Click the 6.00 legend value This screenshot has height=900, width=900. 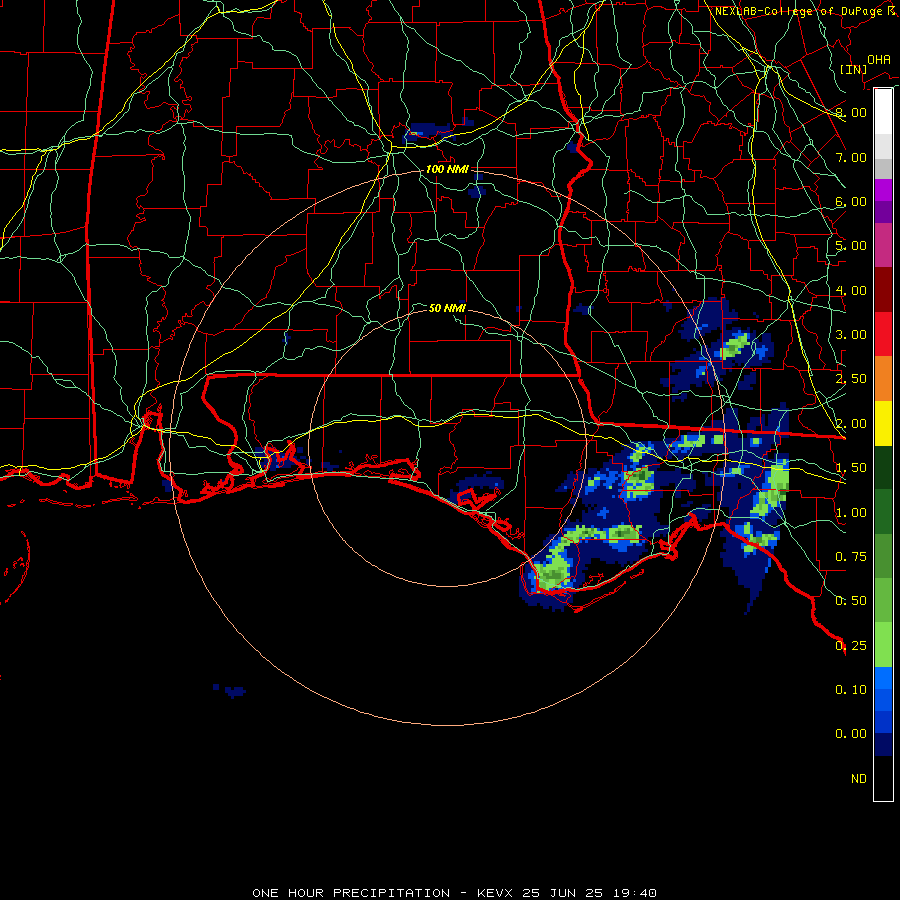(851, 201)
